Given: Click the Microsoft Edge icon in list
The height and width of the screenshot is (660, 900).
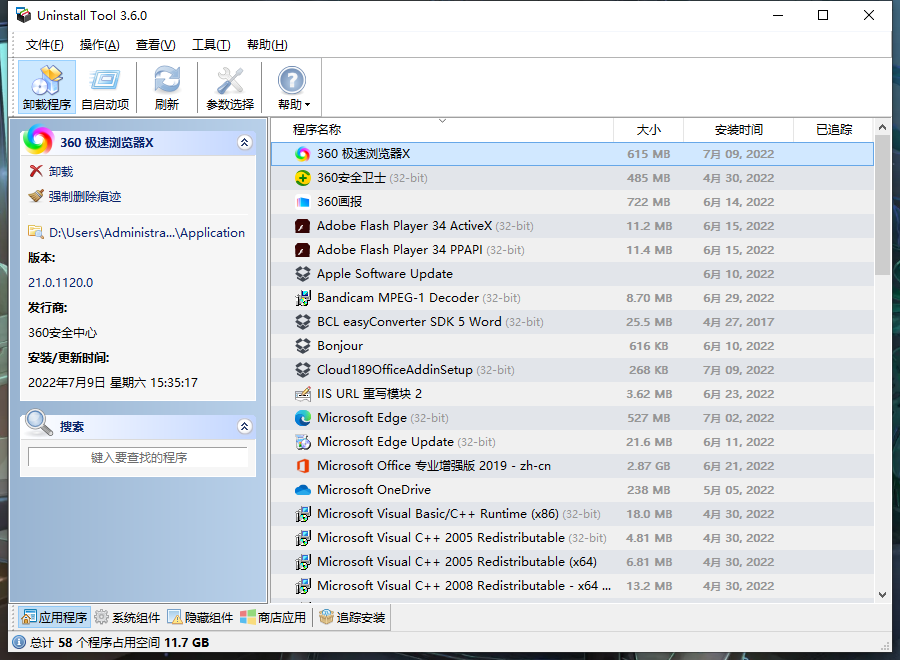Looking at the screenshot, I should (303, 418).
